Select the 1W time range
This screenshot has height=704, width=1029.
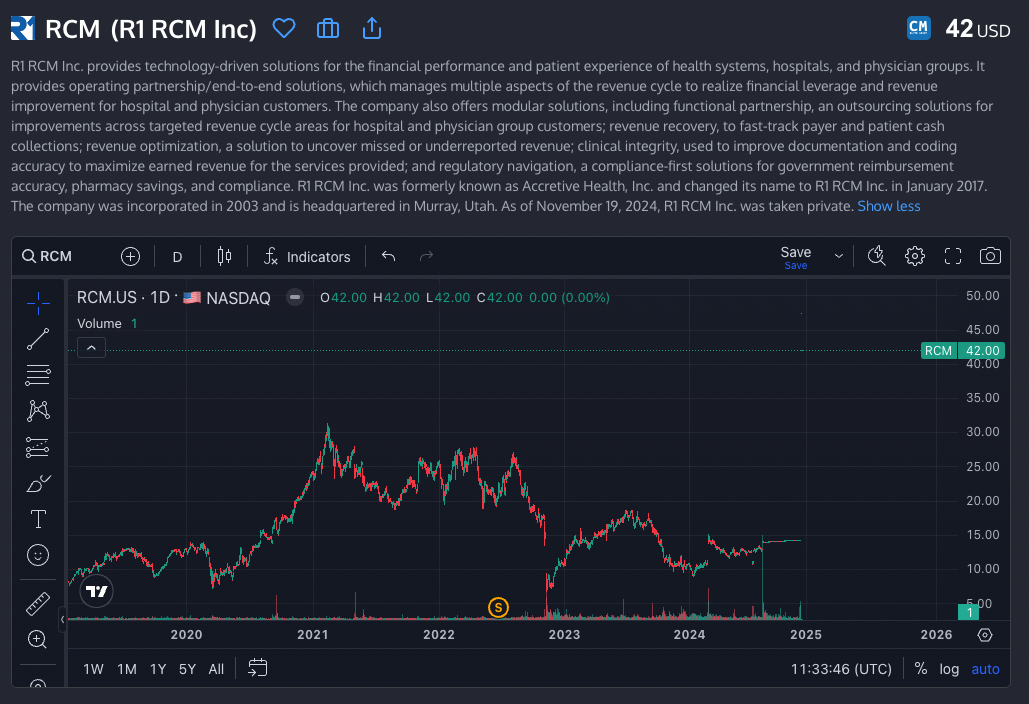coord(93,669)
